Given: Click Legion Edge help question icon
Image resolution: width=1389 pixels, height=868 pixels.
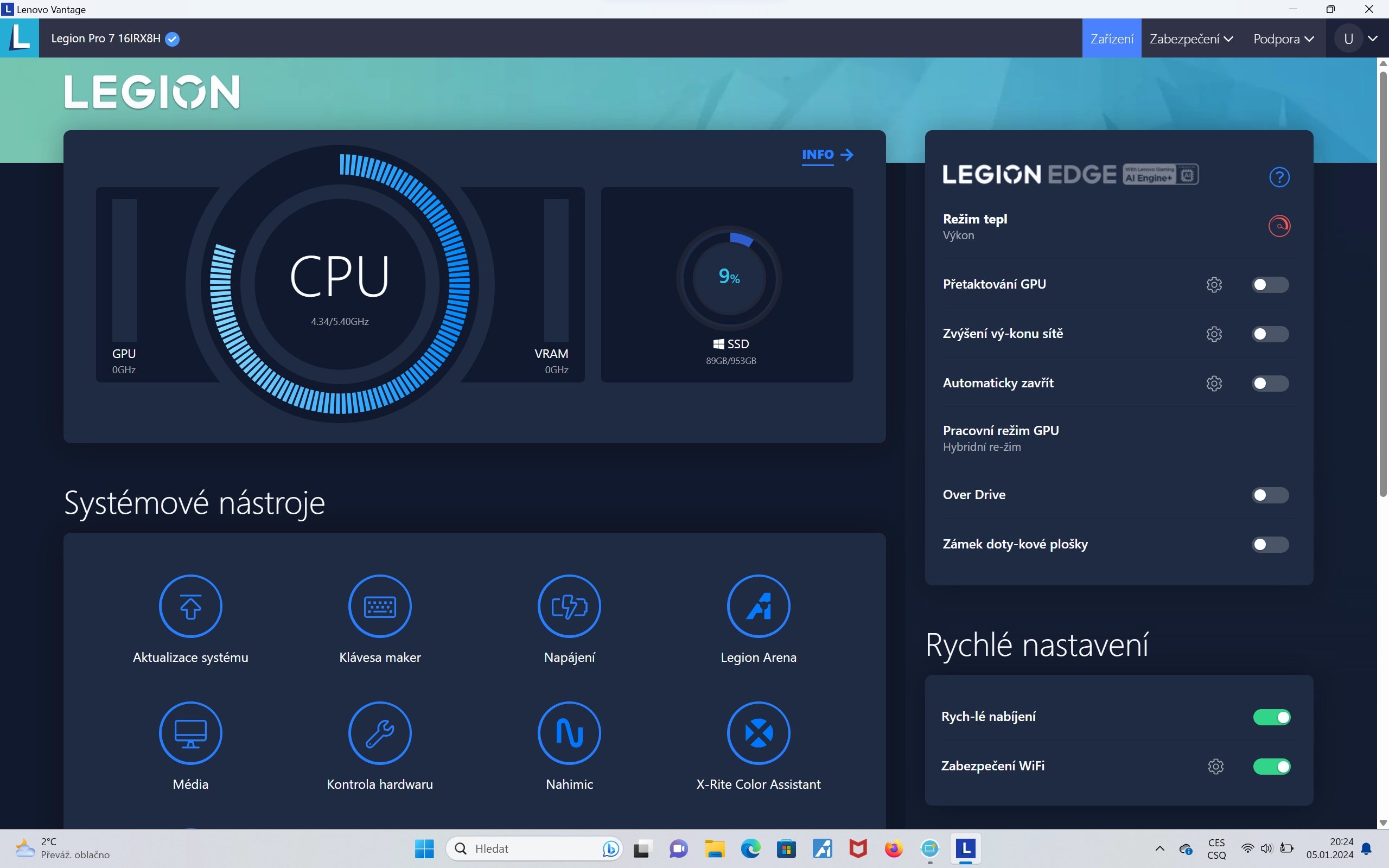Looking at the screenshot, I should tap(1279, 177).
